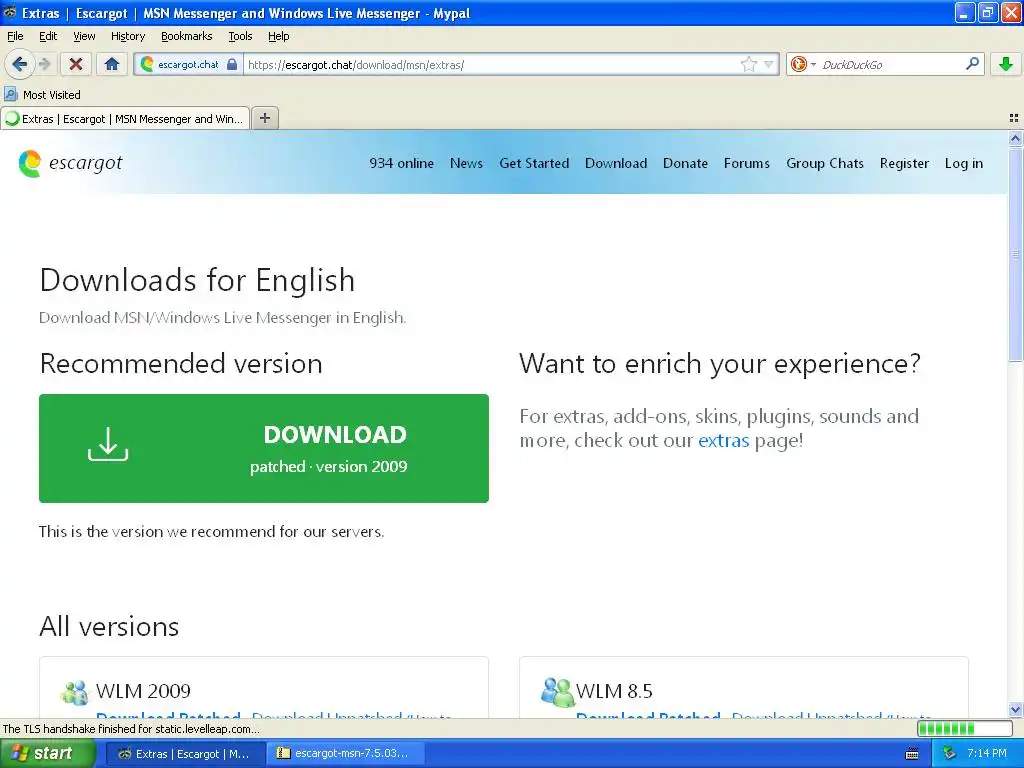Click the scrollbar down arrow
This screenshot has width=1024, height=768.
[1015, 710]
